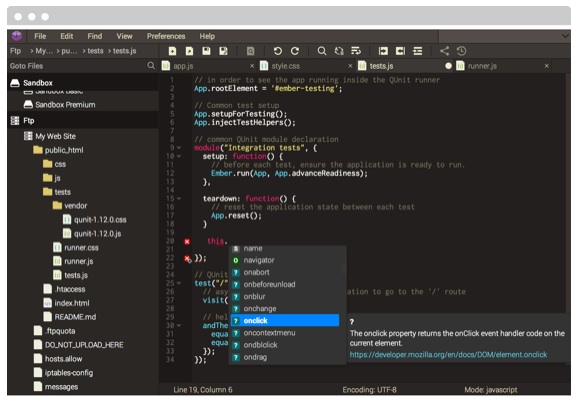Click the Ftp server icon in the sidebar

coord(15,121)
